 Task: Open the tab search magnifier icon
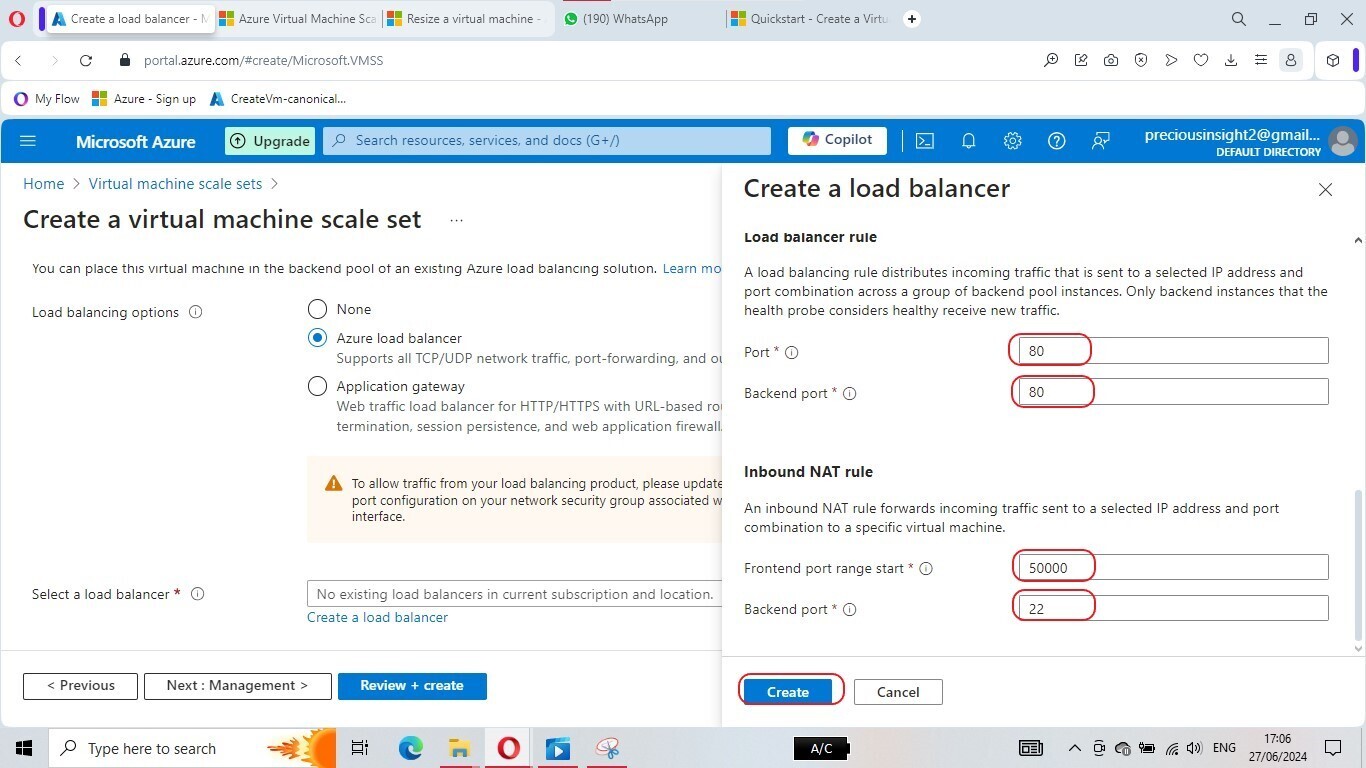[1238, 19]
